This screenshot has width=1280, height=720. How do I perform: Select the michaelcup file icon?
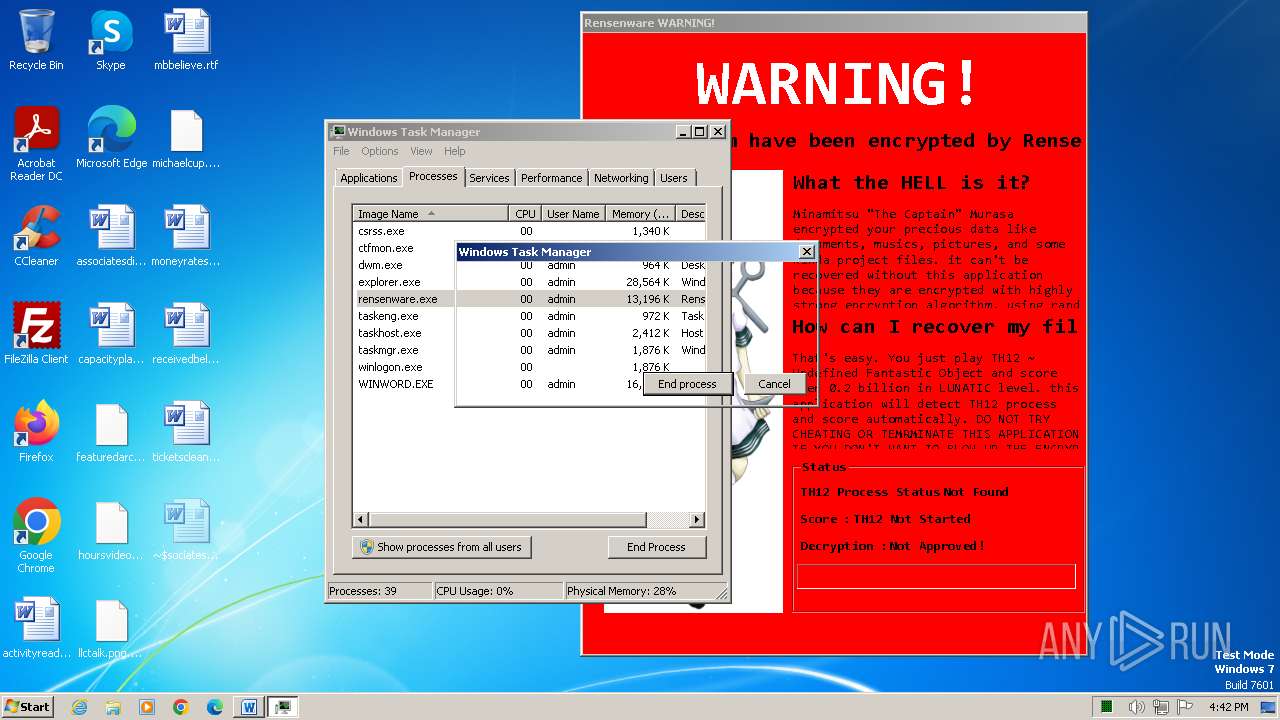(186, 138)
